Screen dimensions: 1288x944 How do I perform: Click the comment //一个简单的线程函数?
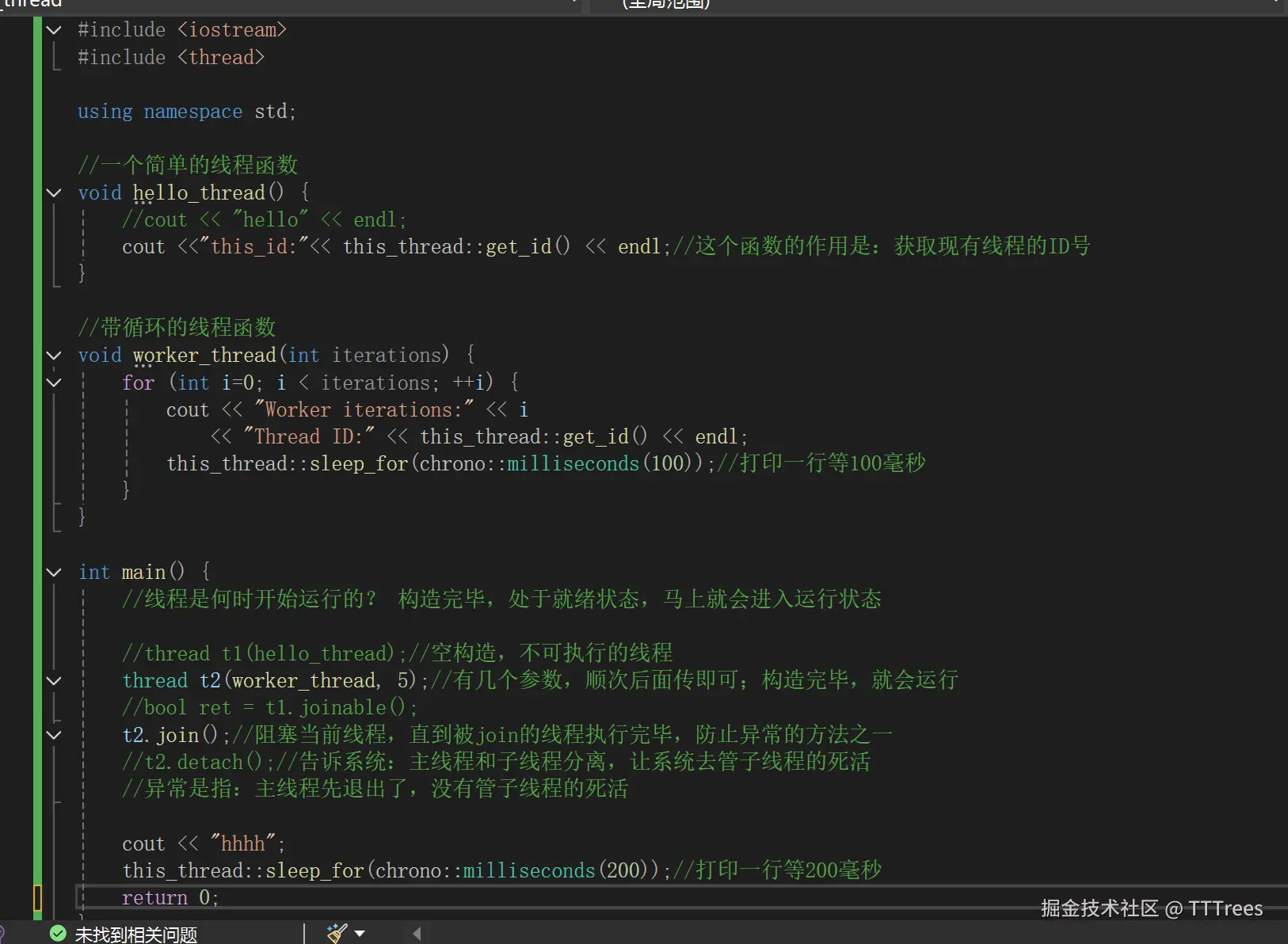click(x=188, y=165)
